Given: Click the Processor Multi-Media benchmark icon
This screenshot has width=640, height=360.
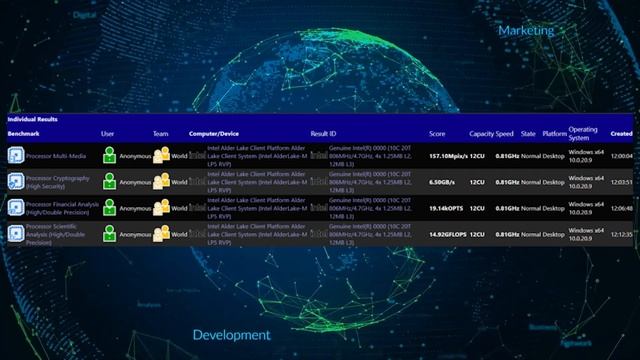Looking at the screenshot, I should [x=16, y=156].
